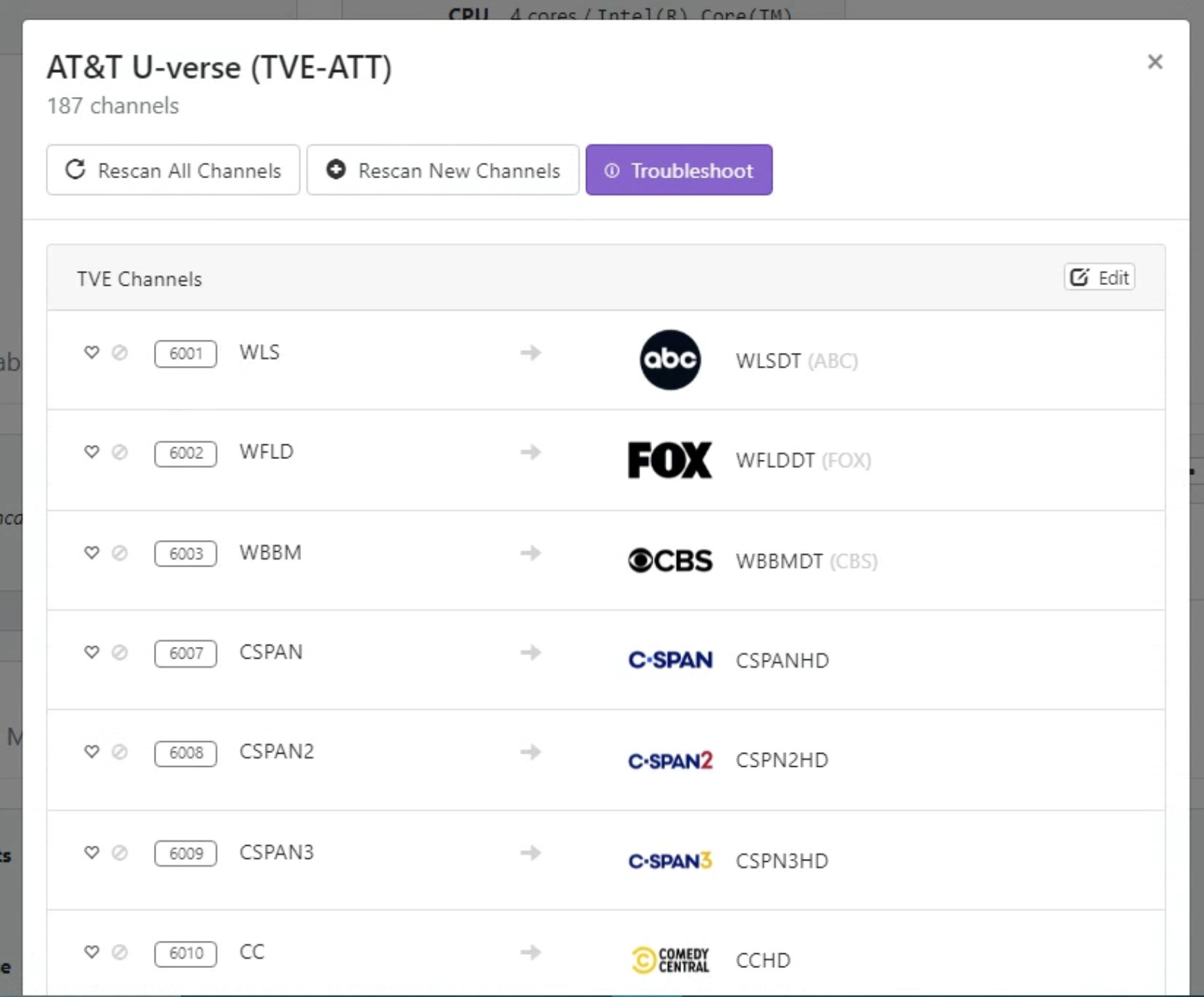
Task: Select the C-SPAN3 logo
Action: pyautogui.click(x=669, y=860)
